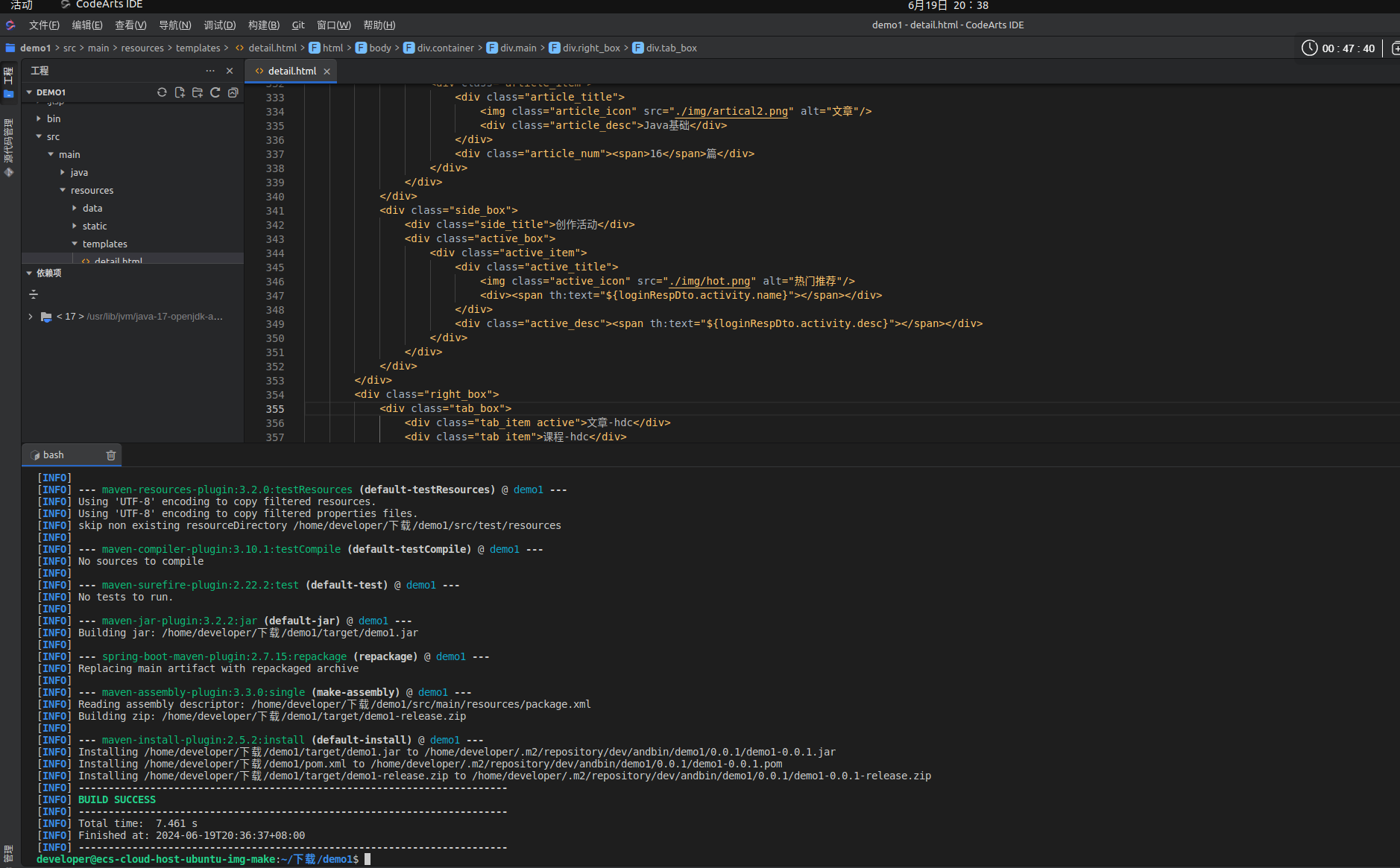Screen dimensions: 1400x868
Task: Collapse all folders in project explorer
Action: pyautogui.click(x=233, y=92)
